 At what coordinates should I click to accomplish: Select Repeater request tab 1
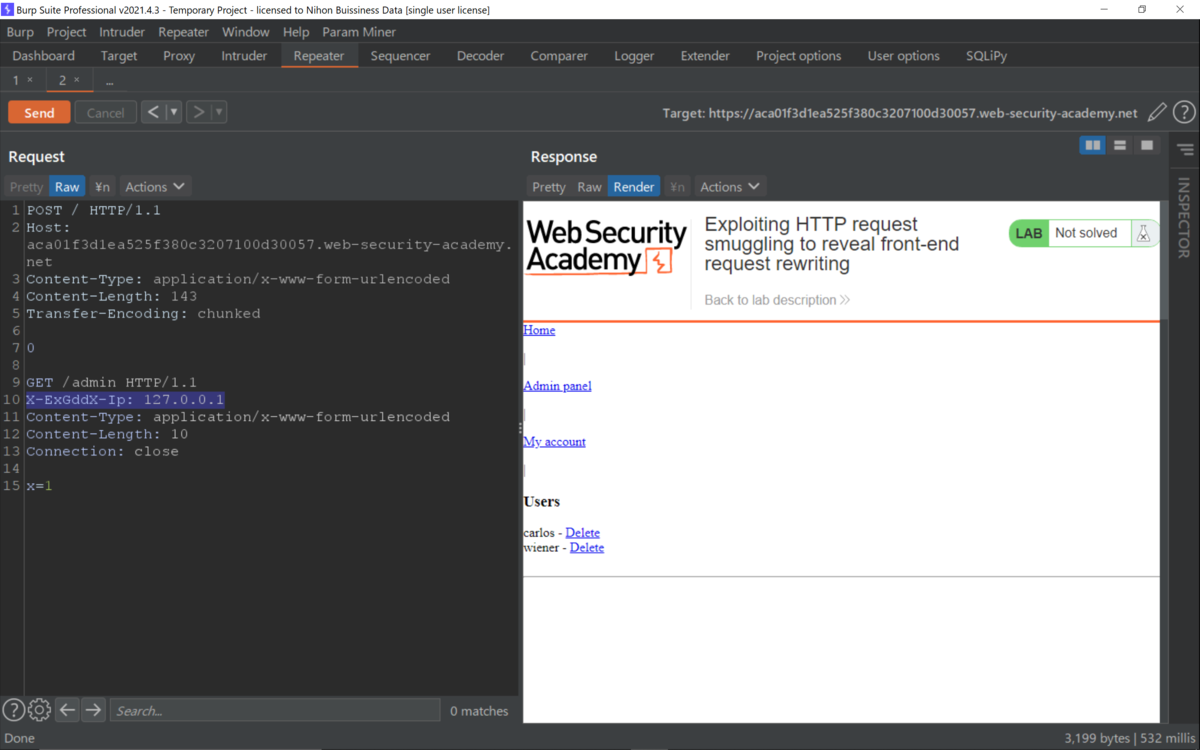pyautogui.click(x=15, y=80)
